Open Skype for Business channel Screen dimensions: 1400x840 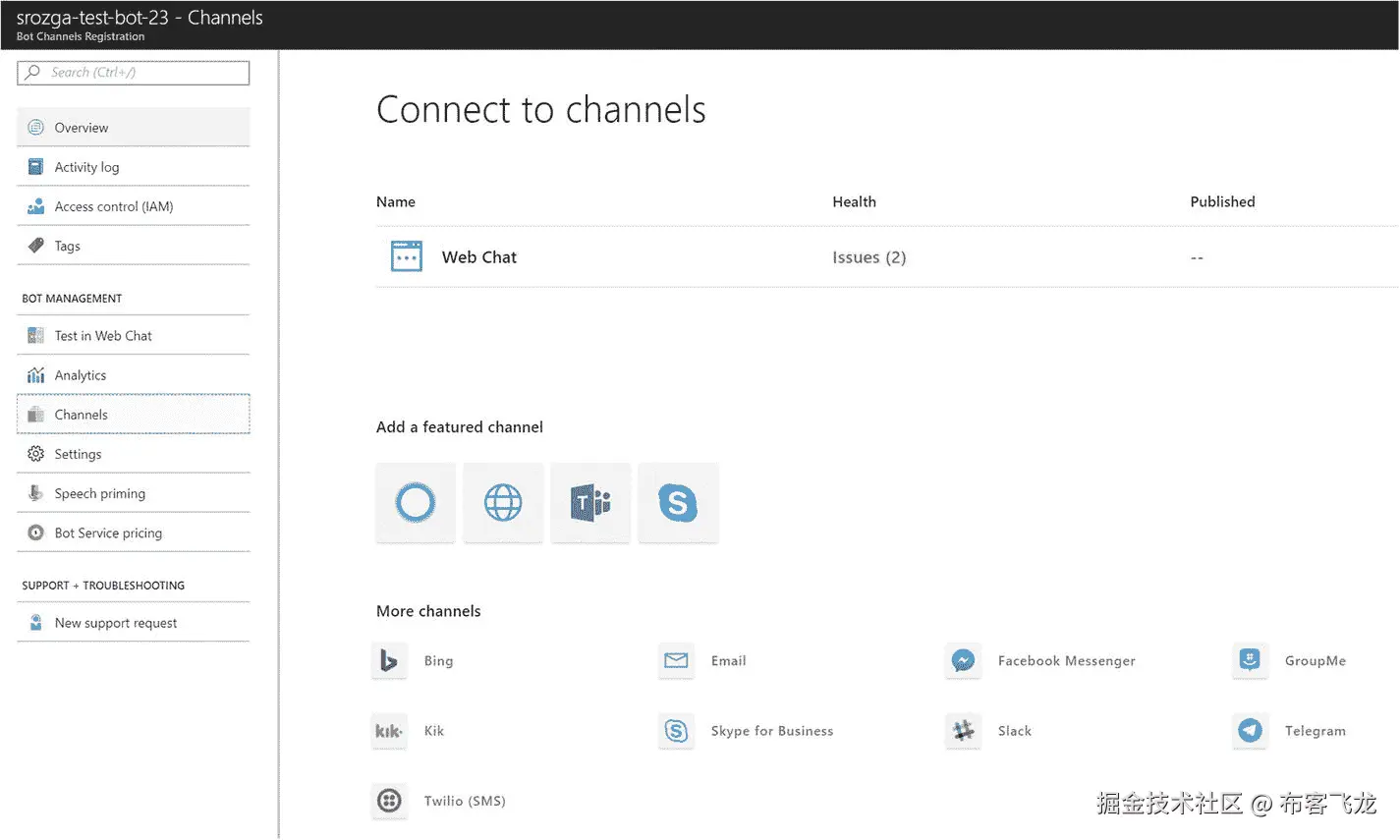pos(771,731)
